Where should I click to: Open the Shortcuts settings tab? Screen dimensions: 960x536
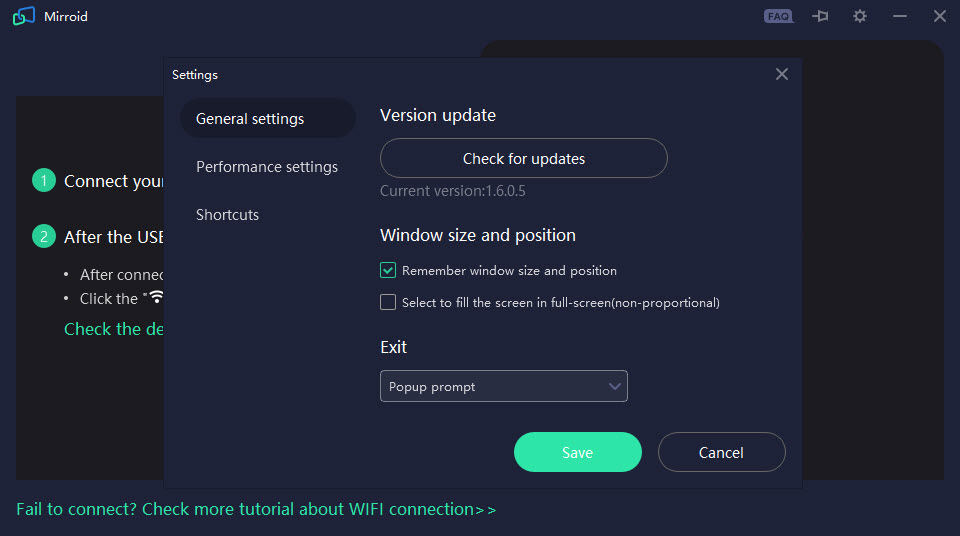pyautogui.click(x=227, y=215)
